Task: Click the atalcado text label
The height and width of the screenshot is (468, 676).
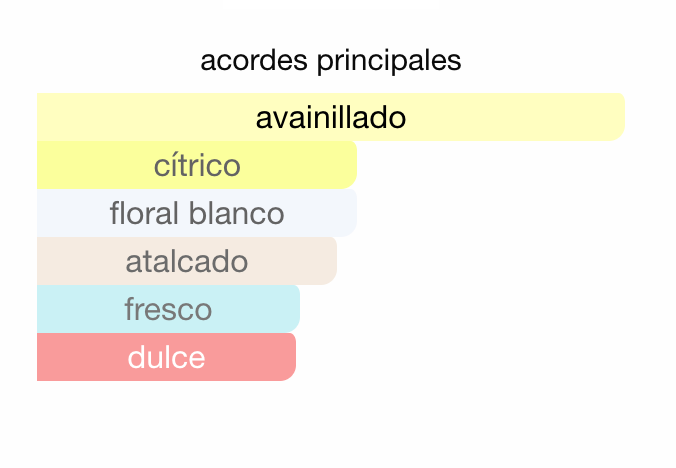Action: click(187, 261)
